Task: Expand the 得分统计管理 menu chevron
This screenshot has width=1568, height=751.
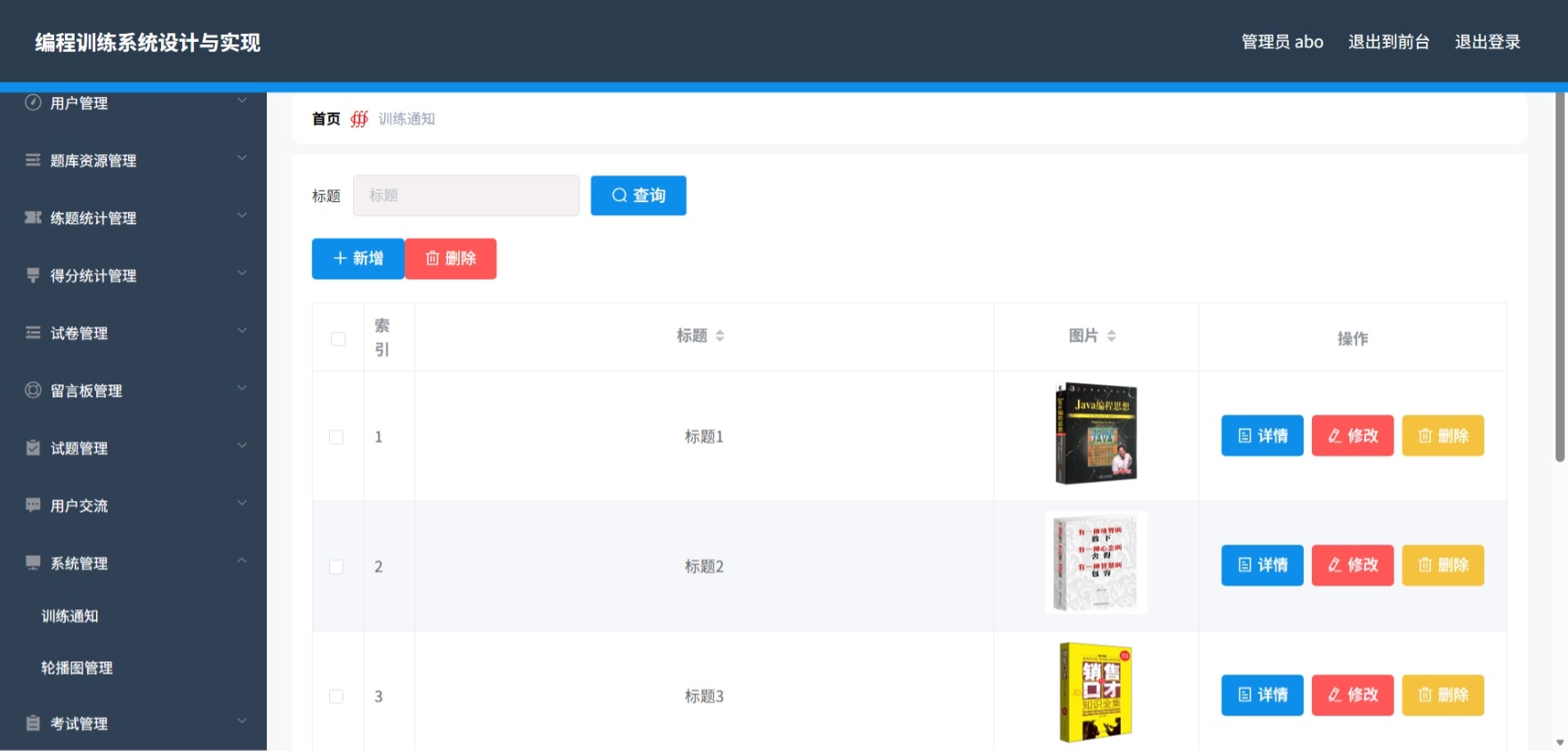Action: click(242, 273)
